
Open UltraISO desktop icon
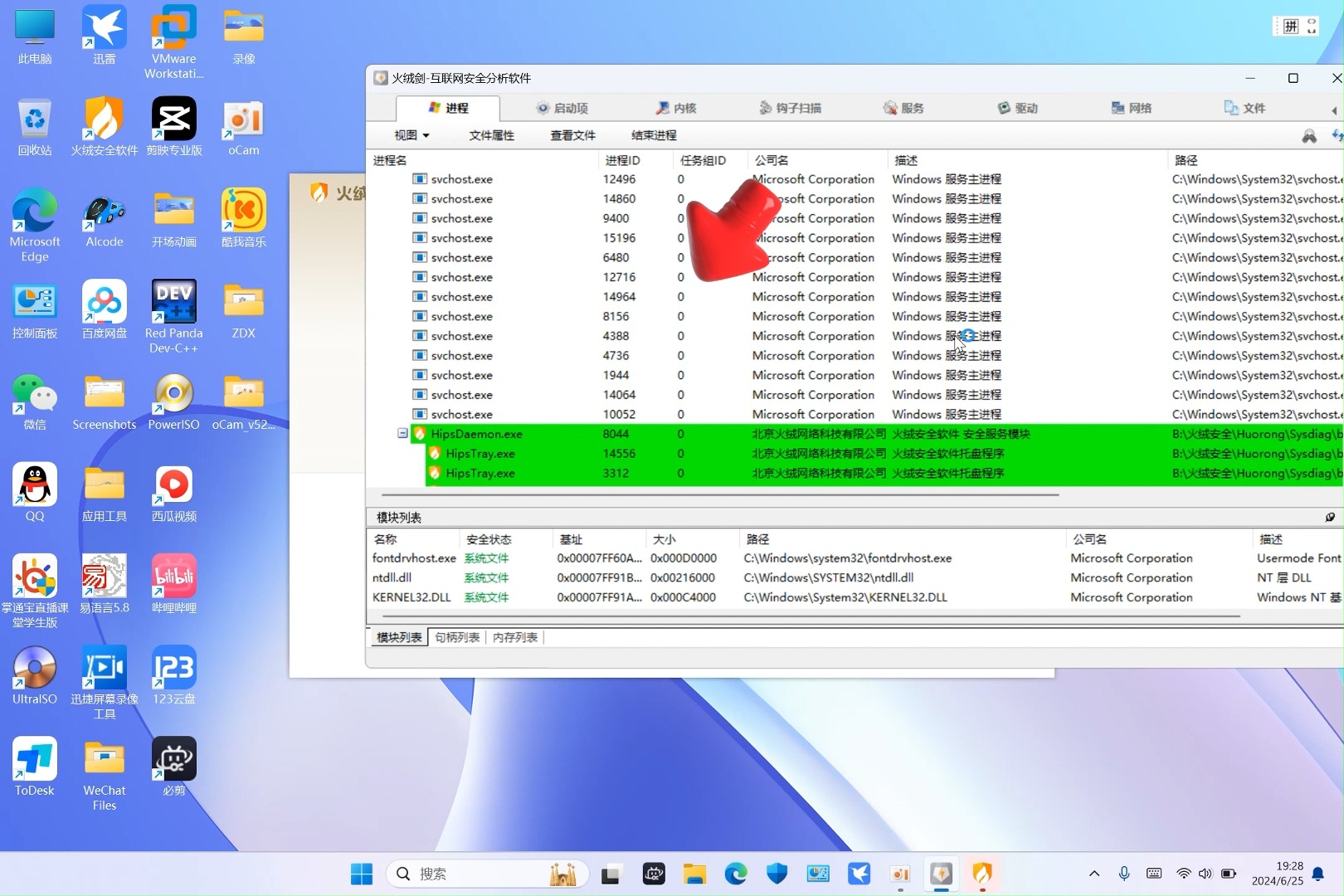[x=35, y=674]
